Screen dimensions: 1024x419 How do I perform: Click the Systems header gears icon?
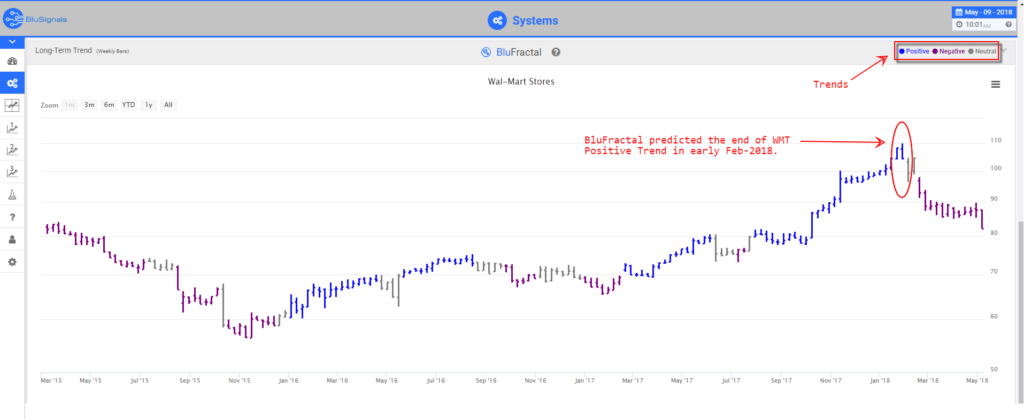pos(497,20)
